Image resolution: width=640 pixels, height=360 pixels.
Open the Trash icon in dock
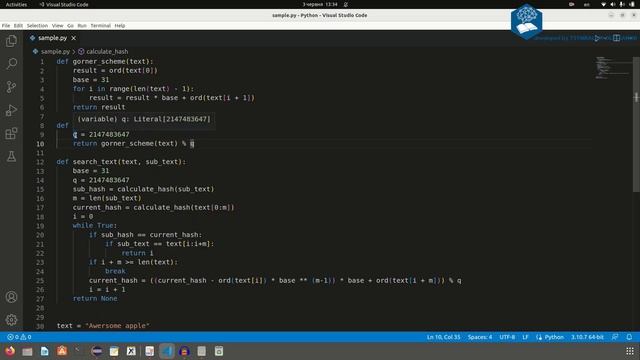coord(219,351)
